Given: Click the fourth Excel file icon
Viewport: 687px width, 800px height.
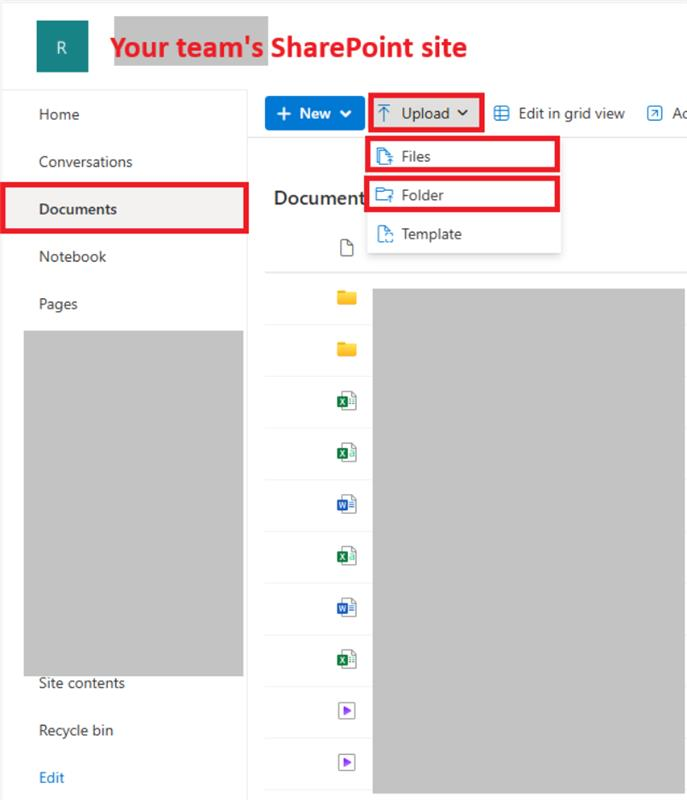Looking at the screenshot, I should (x=347, y=660).
